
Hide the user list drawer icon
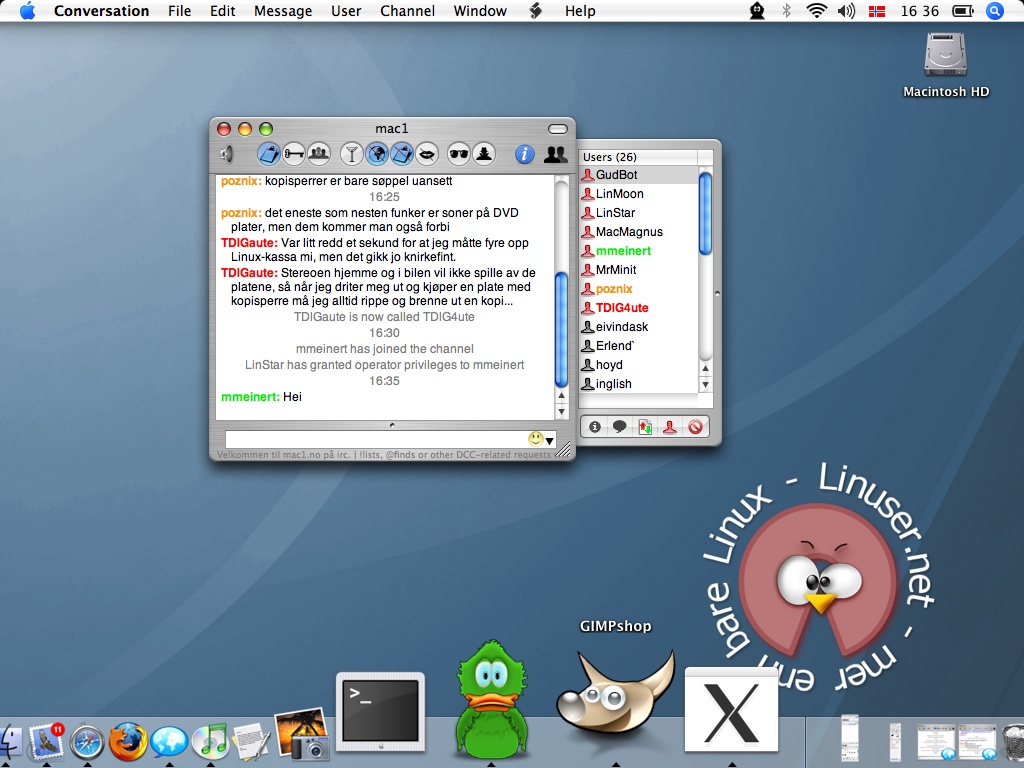[x=556, y=154]
